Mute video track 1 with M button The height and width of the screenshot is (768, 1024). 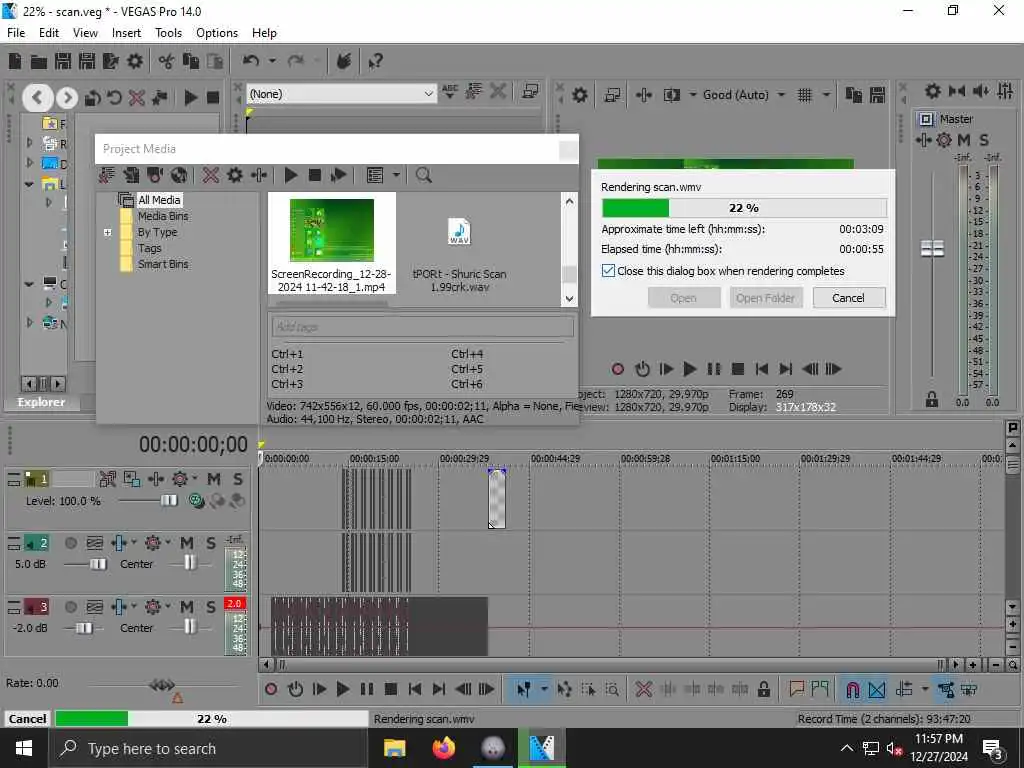(x=214, y=479)
